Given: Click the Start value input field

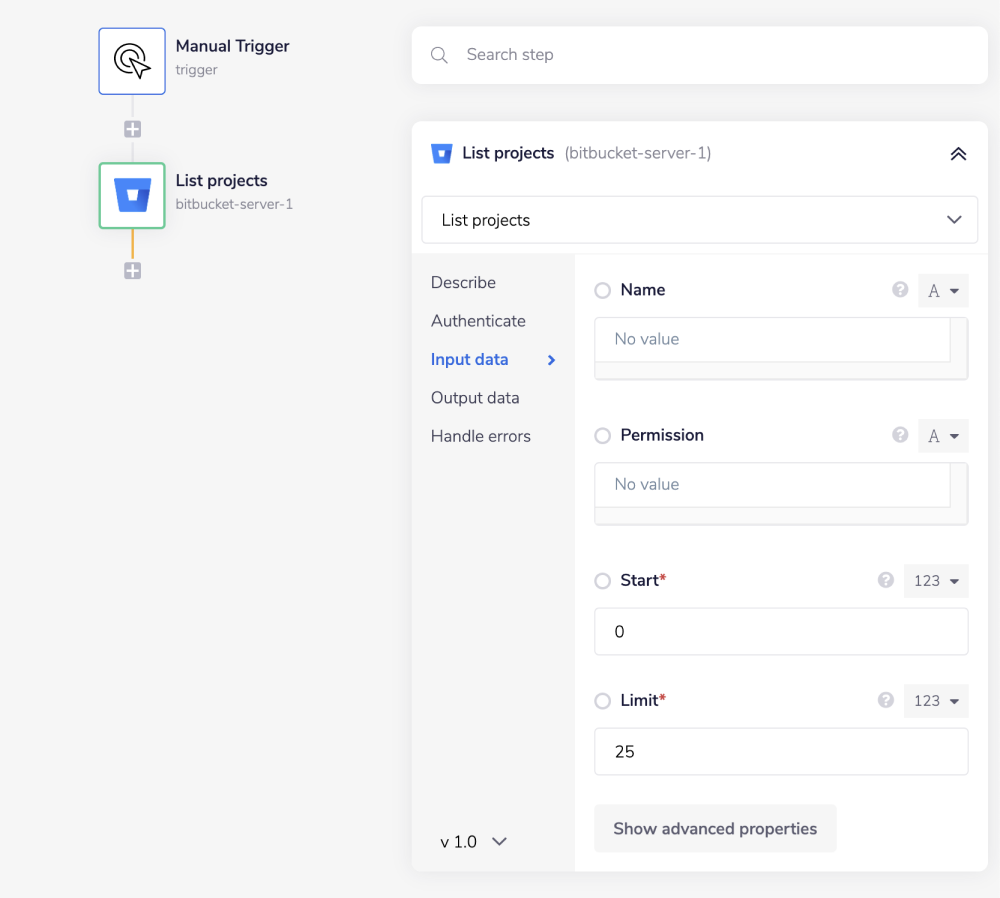Looking at the screenshot, I should (780, 631).
